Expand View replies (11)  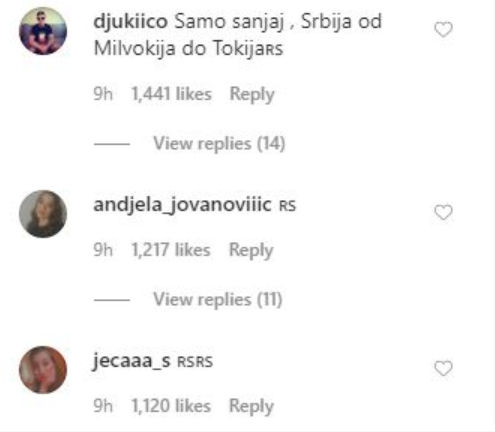(218, 299)
